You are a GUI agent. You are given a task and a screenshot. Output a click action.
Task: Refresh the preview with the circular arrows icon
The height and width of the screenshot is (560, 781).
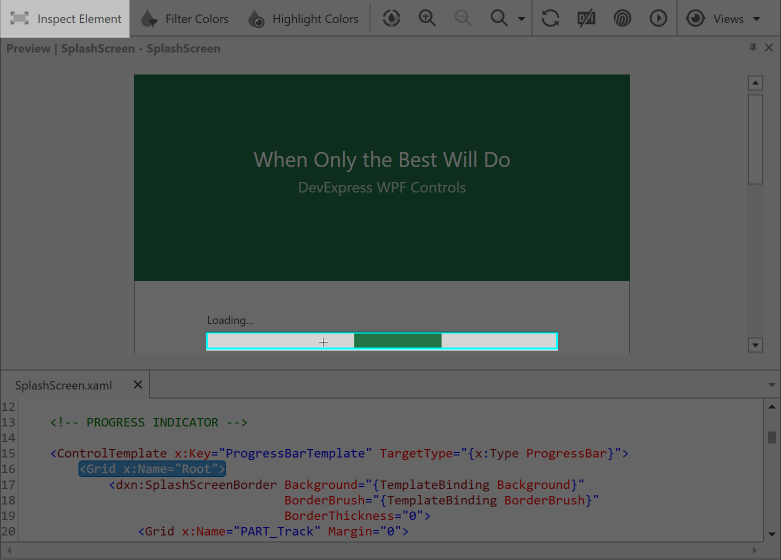[550, 19]
